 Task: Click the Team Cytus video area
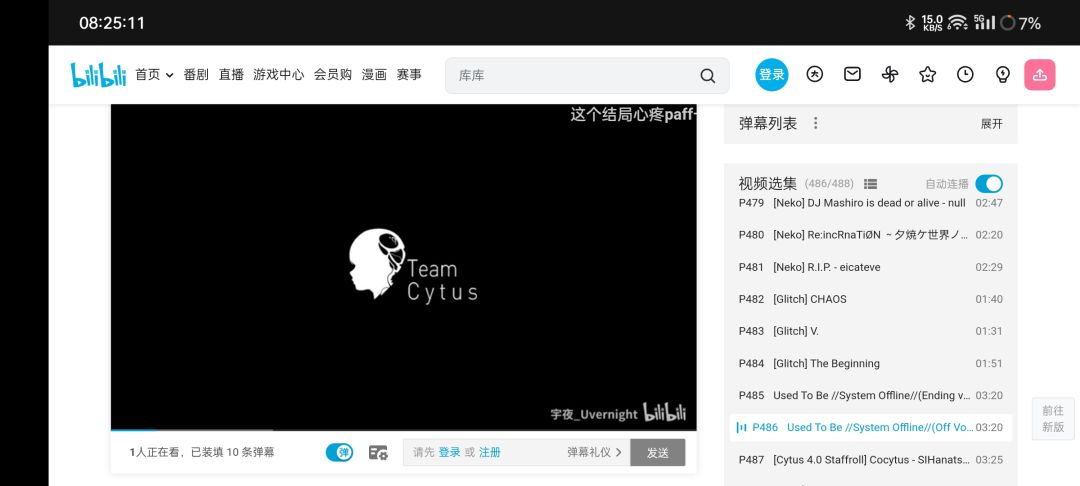[404, 266]
